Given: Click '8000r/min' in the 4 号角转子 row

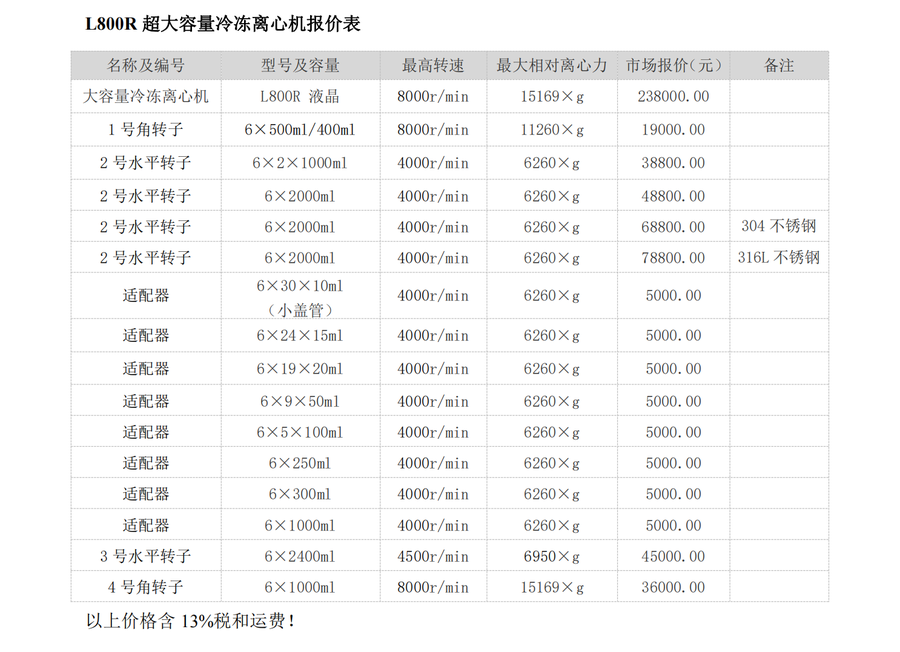Looking at the screenshot, I should (x=433, y=587).
